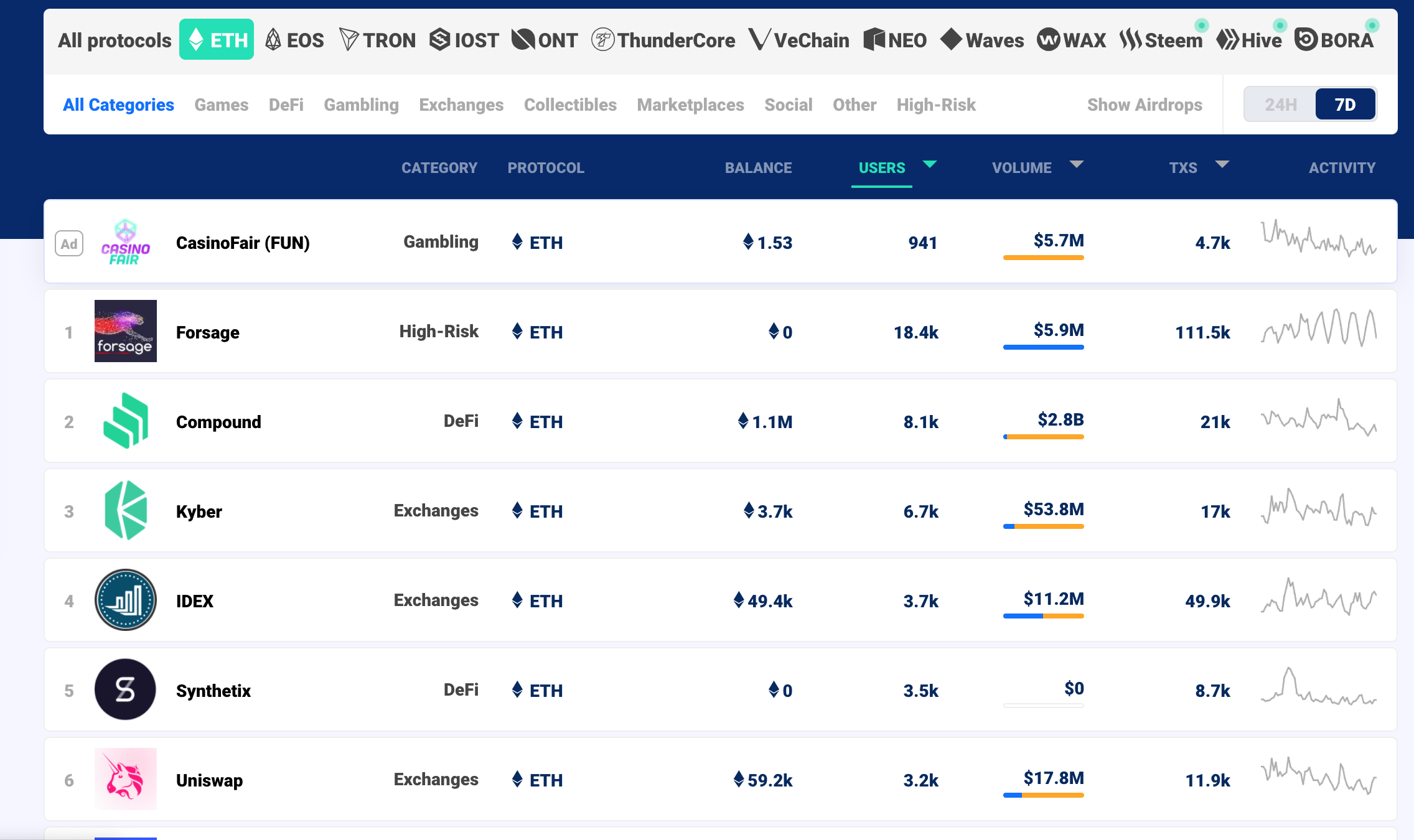Click IDEX volume bar under $11.2M
The image size is (1414, 840).
[x=1044, y=616]
